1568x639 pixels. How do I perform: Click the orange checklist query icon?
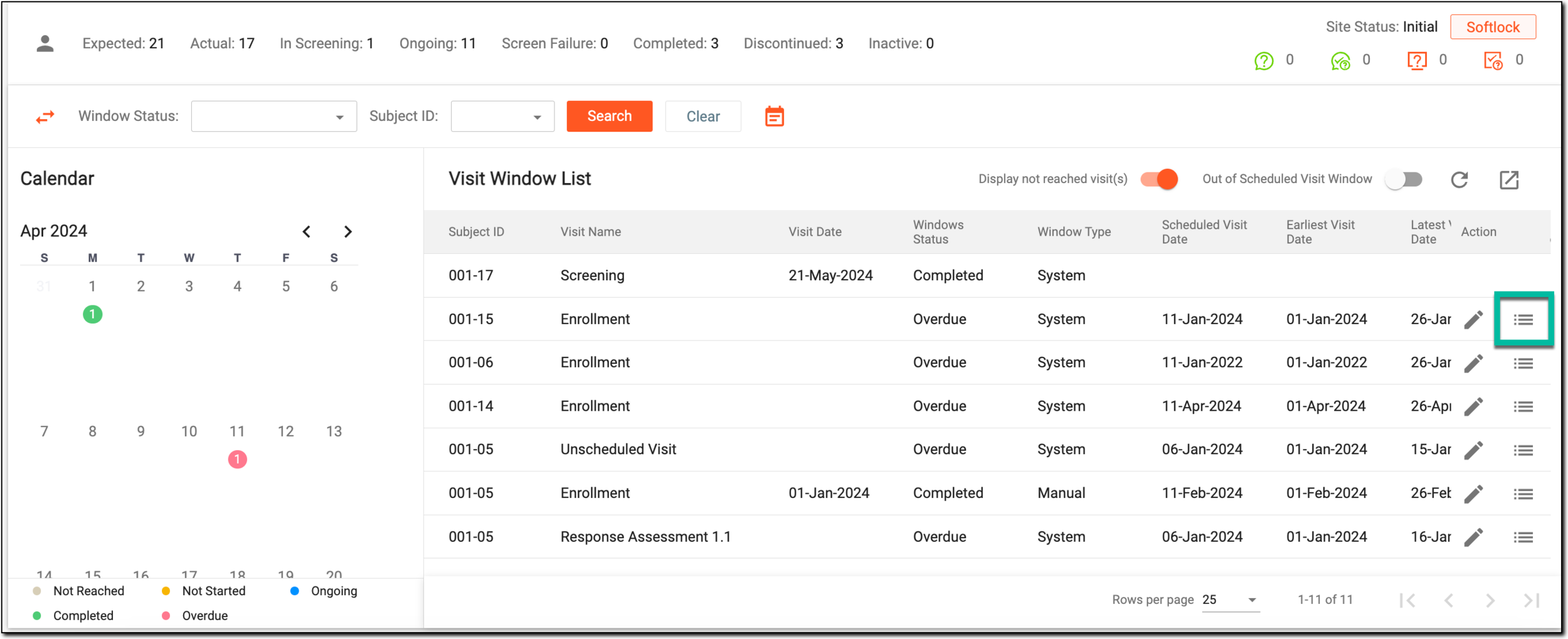click(x=1493, y=61)
